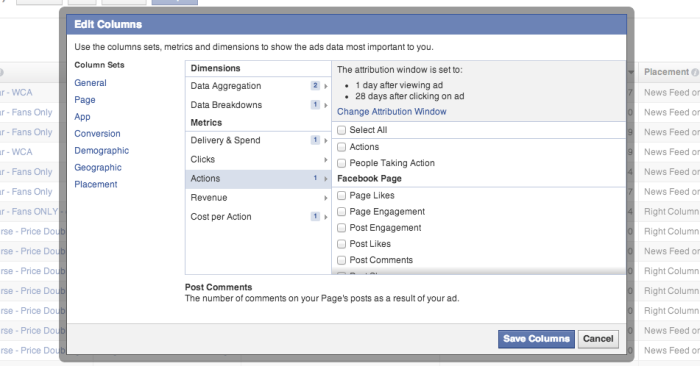The width and height of the screenshot is (700, 366).
Task: Click the Cost per Action count badge
Action: [315, 216]
